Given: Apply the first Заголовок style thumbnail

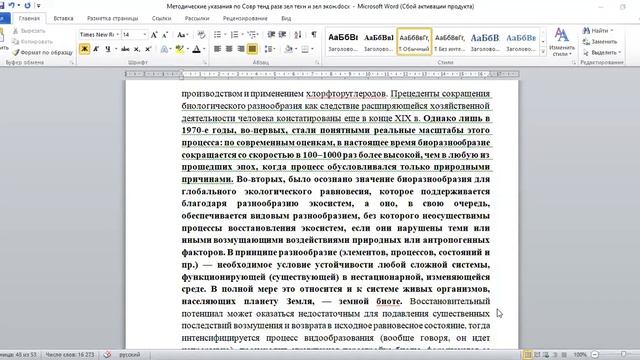Looking at the screenshot, I should pos(343,42).
